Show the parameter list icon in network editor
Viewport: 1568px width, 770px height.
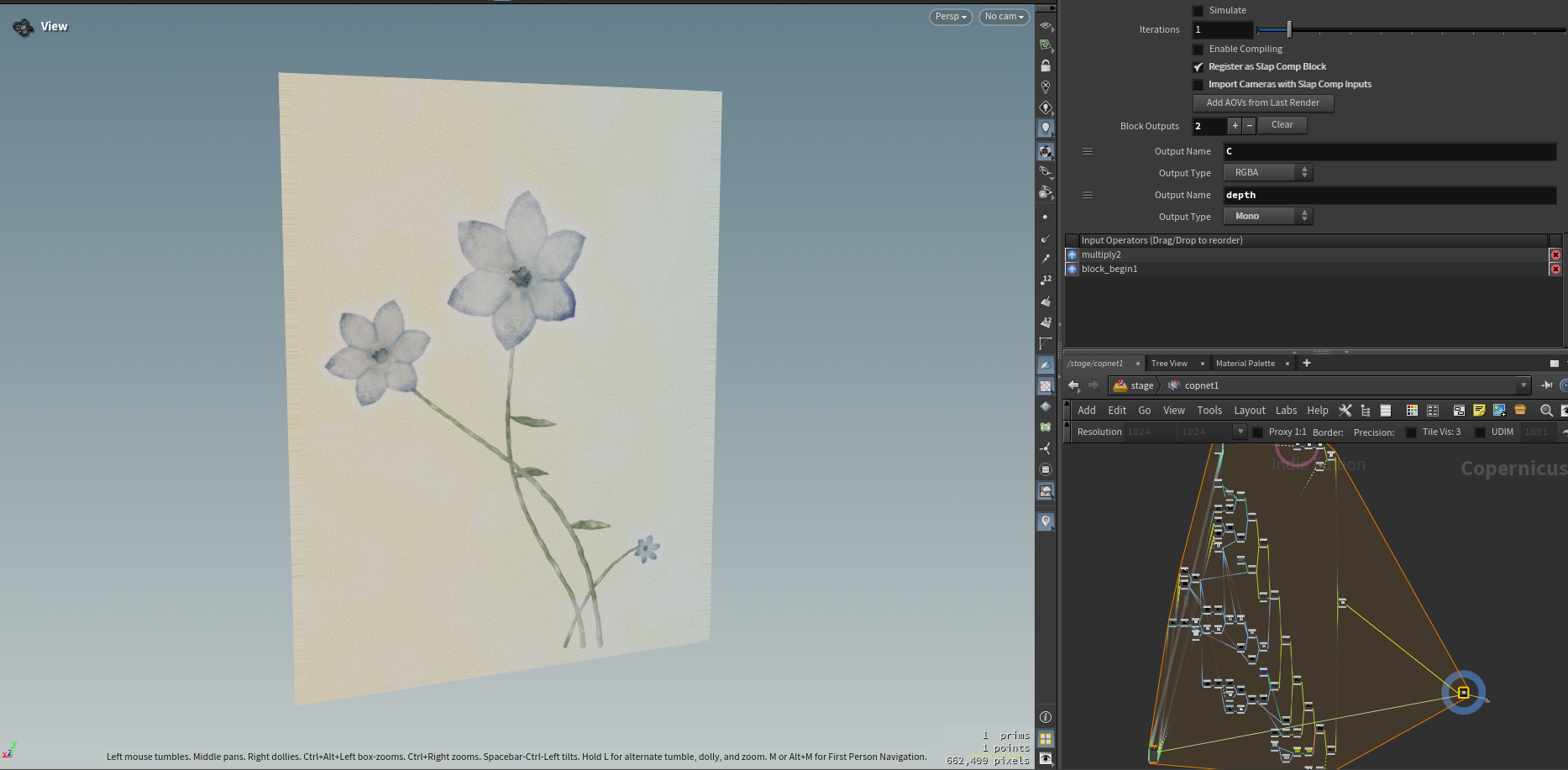[1386, 411]
